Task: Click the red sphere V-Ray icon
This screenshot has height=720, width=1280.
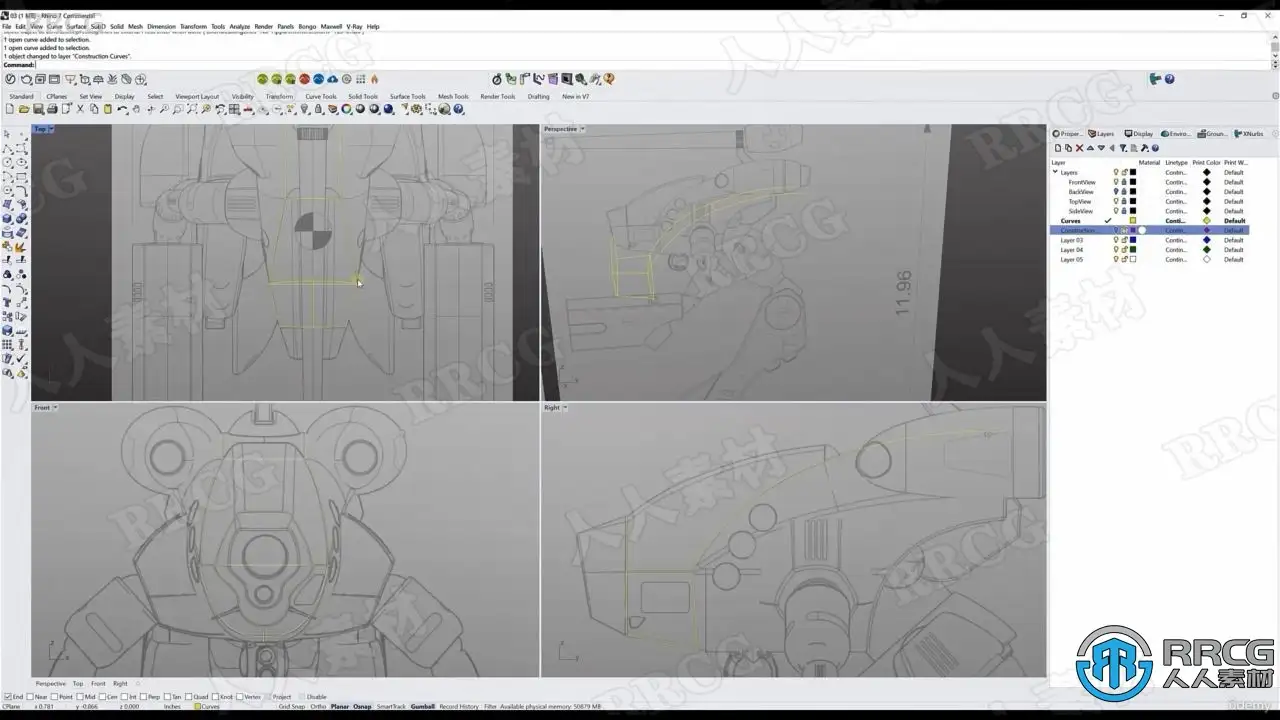Action: (x=304, y=79)
